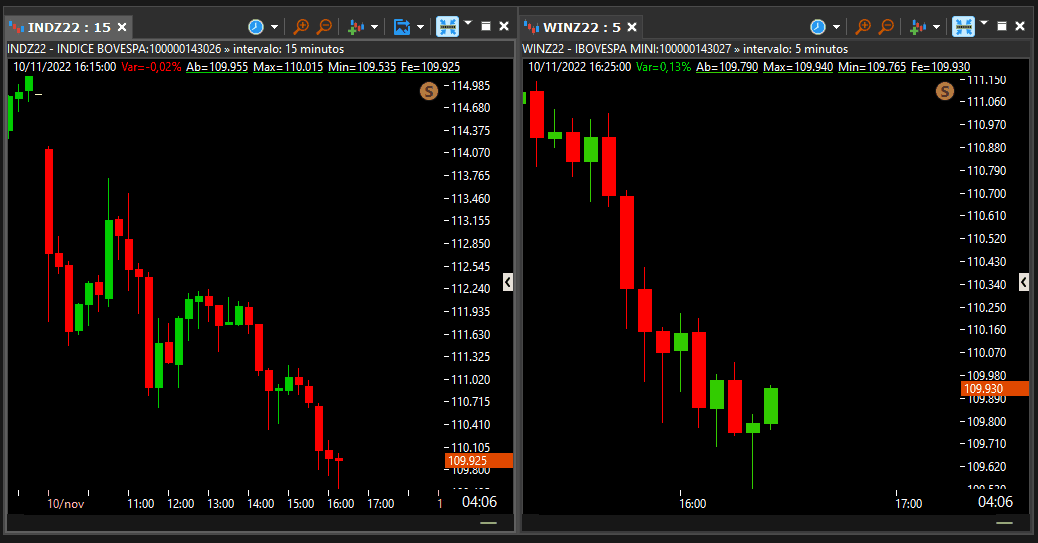Viewport: 1038px width, 543px height.
Task: Toggle auto-fit scale in INDZ22 chart
Action: [448, 26]
